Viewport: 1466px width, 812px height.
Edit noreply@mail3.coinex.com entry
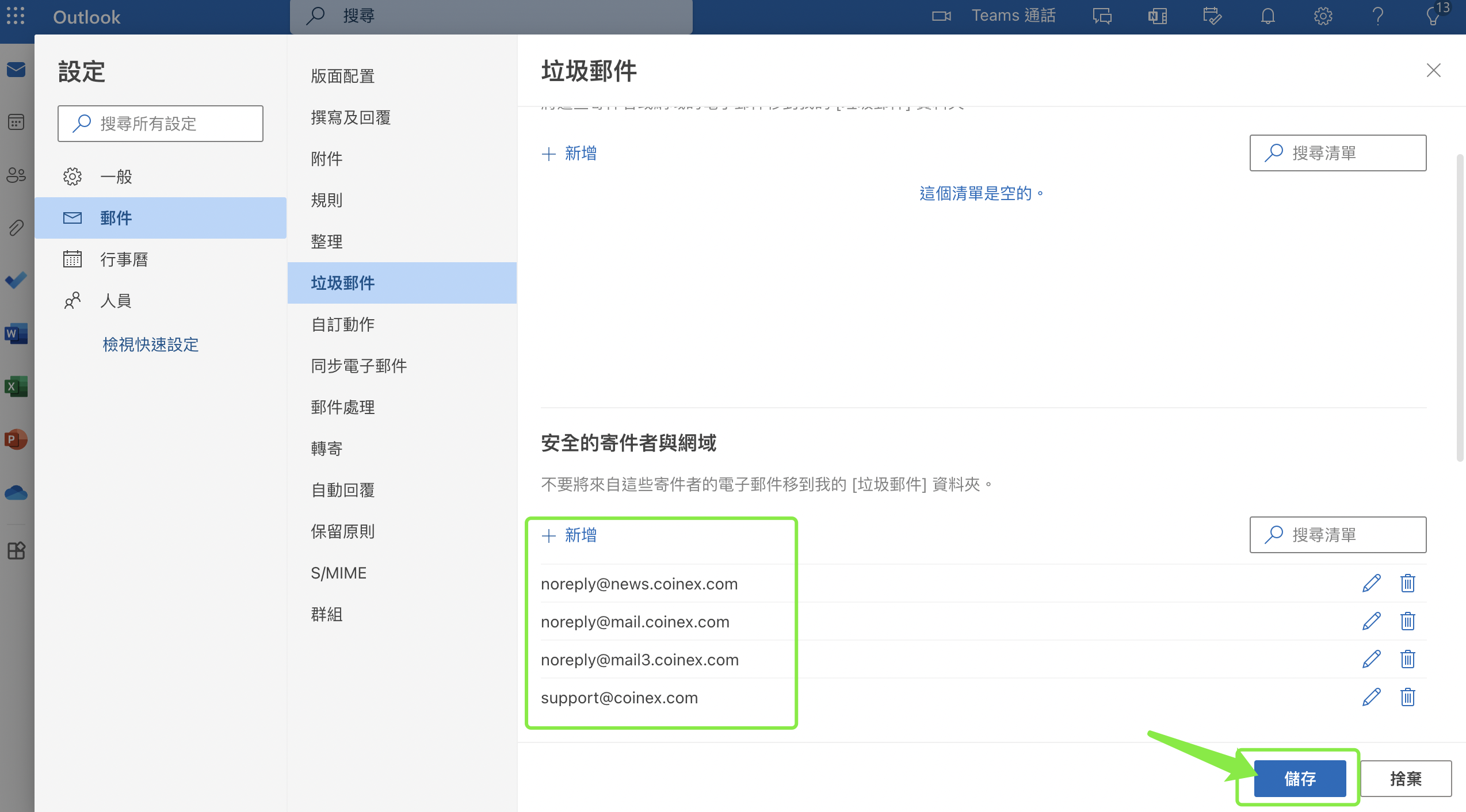click(x=1372, y=659)
